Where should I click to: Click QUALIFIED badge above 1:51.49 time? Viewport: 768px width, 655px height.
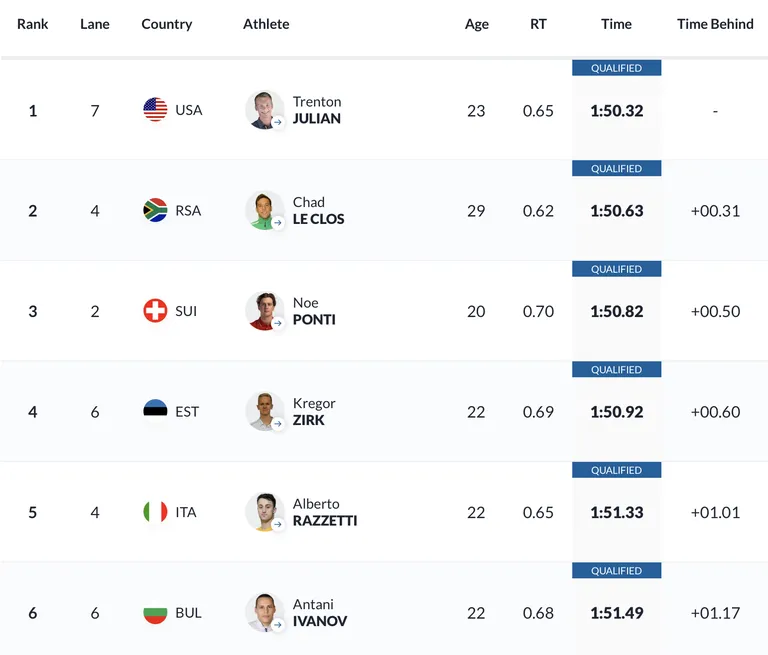616,571
